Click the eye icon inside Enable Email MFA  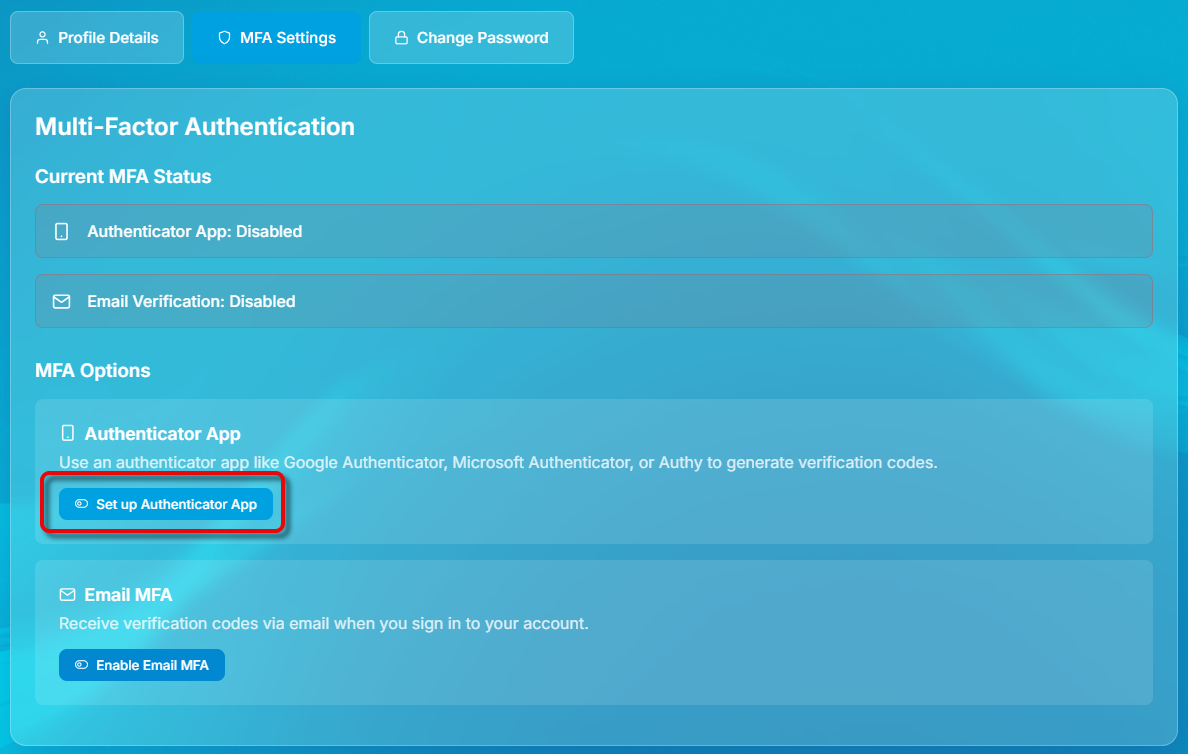[79, 664]
